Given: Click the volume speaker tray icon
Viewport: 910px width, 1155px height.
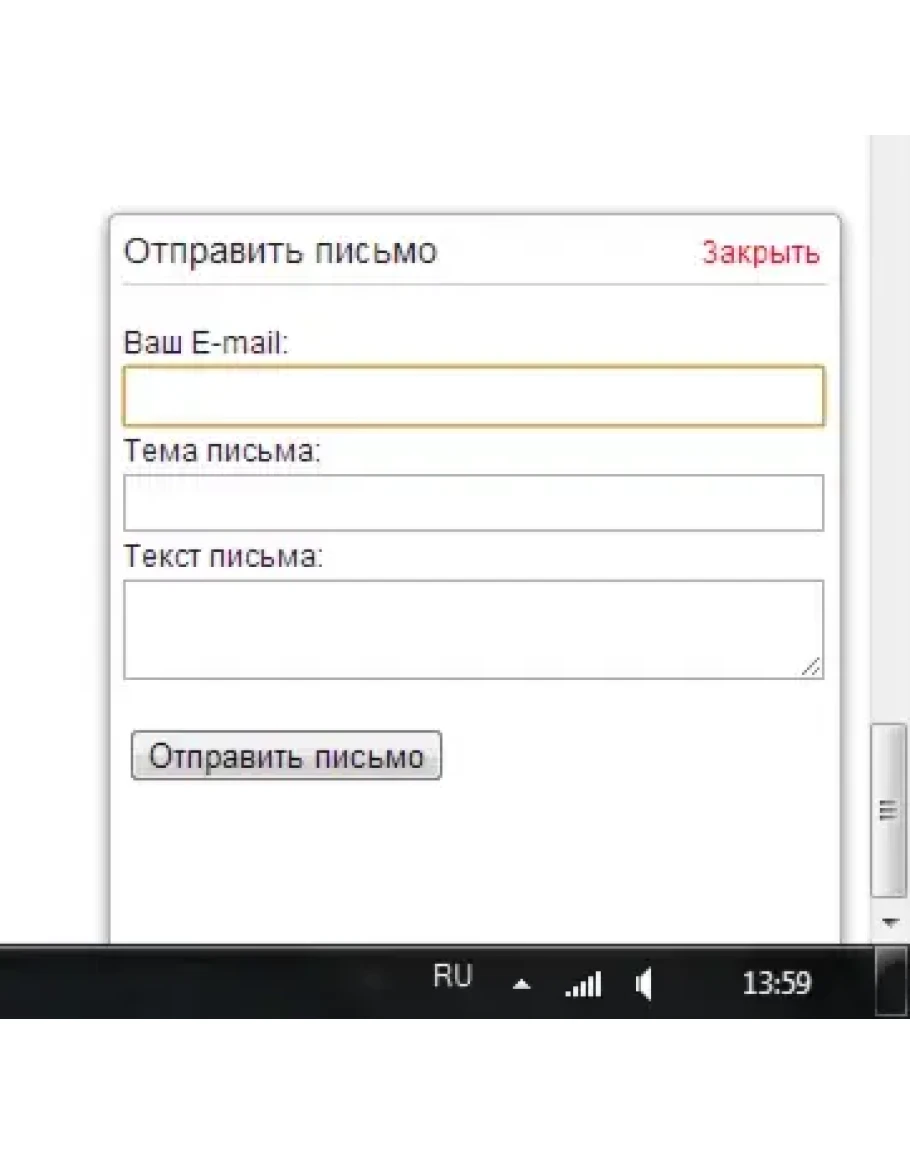Looking at the screenshot, I should point(644,985).
